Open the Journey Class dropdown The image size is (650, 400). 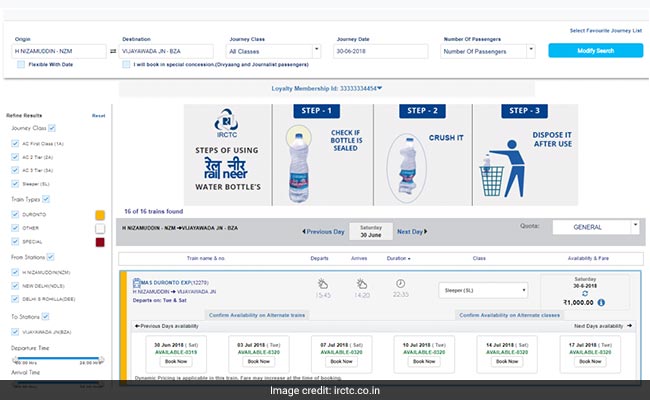tap(272, 49)
